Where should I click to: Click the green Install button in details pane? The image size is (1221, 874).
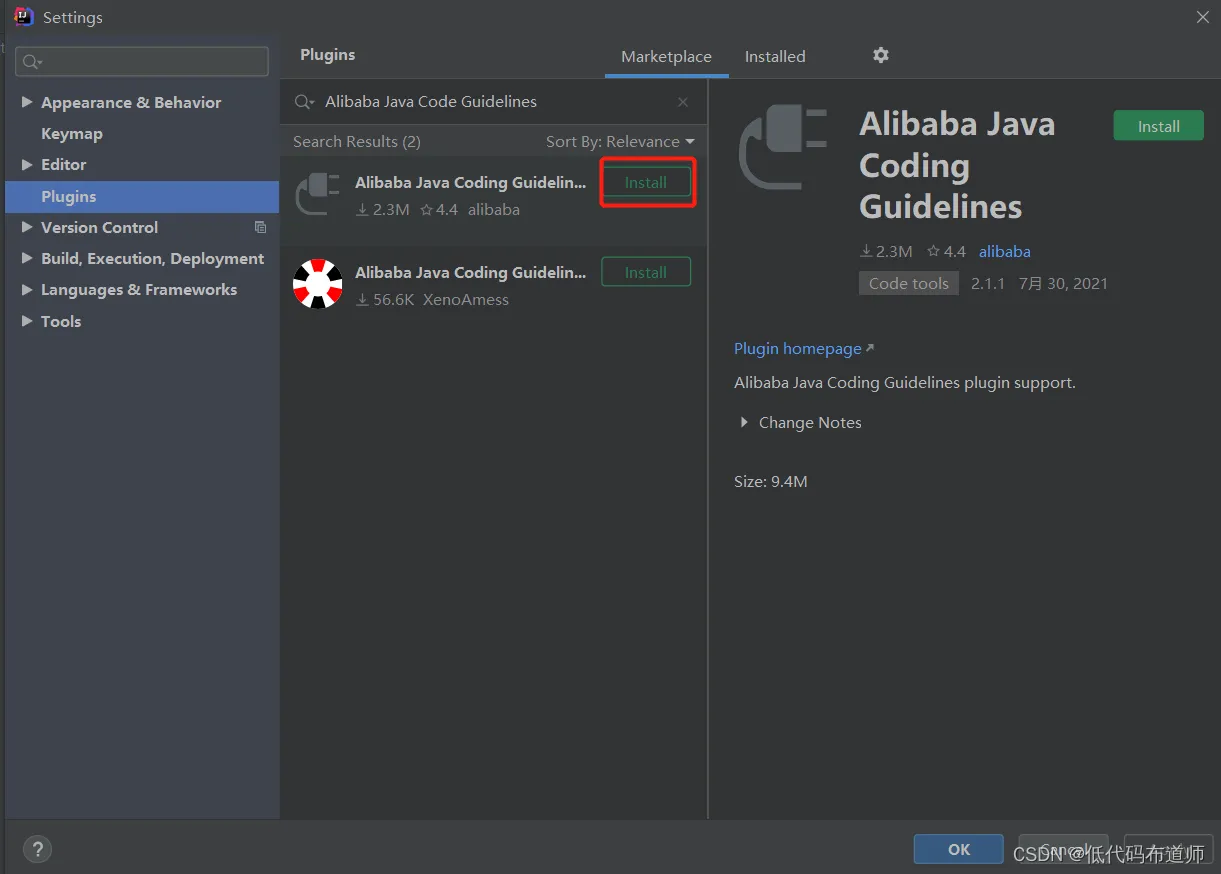pos(1158,126)
